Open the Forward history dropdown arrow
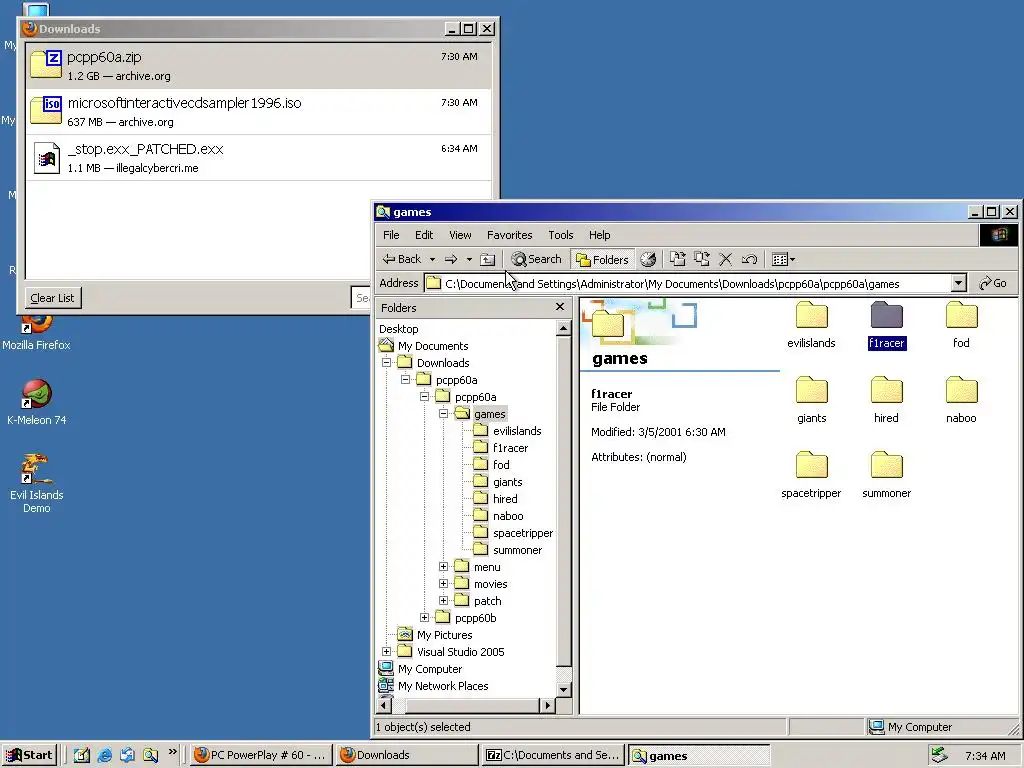 pyautogui.click(x=469, y=259)
